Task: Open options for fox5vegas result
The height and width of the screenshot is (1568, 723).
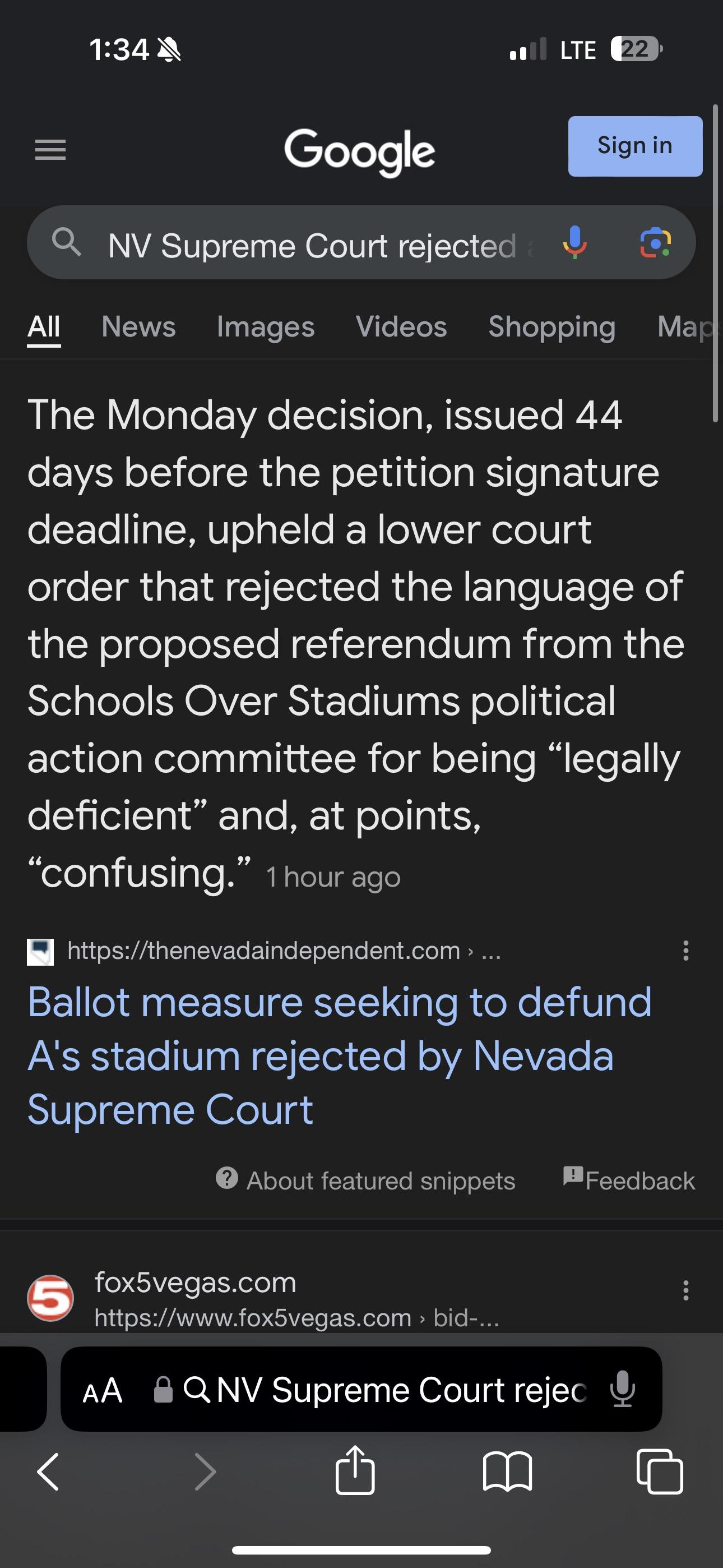Action: pyautogui.click(x=686, y=1290)
